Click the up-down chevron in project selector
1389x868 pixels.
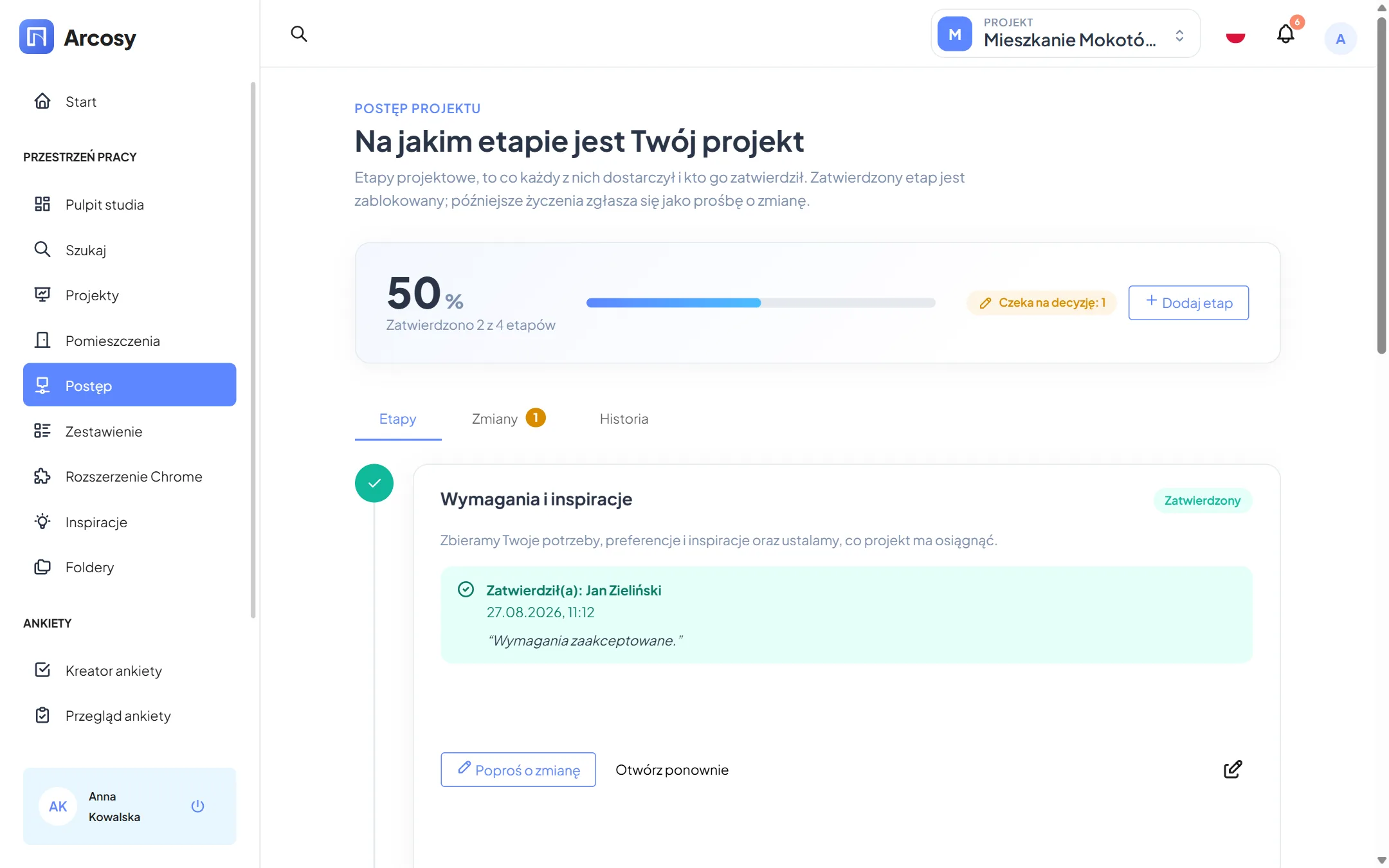click(x=1179, y=35)
